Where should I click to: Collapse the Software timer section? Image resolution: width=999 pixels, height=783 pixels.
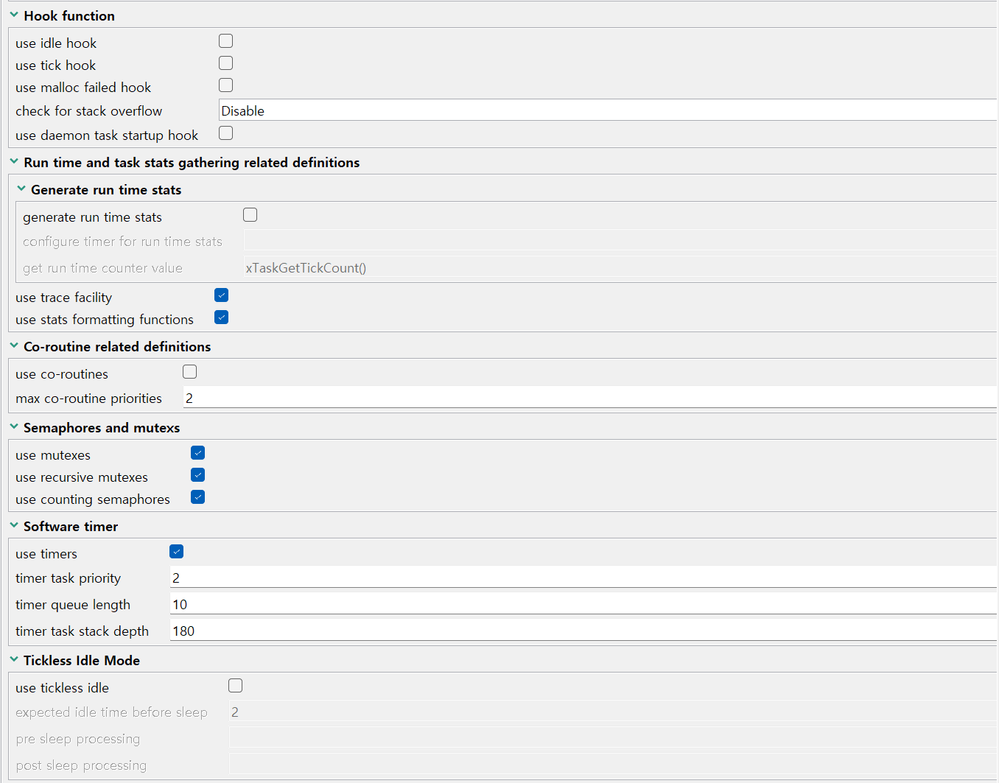point(14,526)
